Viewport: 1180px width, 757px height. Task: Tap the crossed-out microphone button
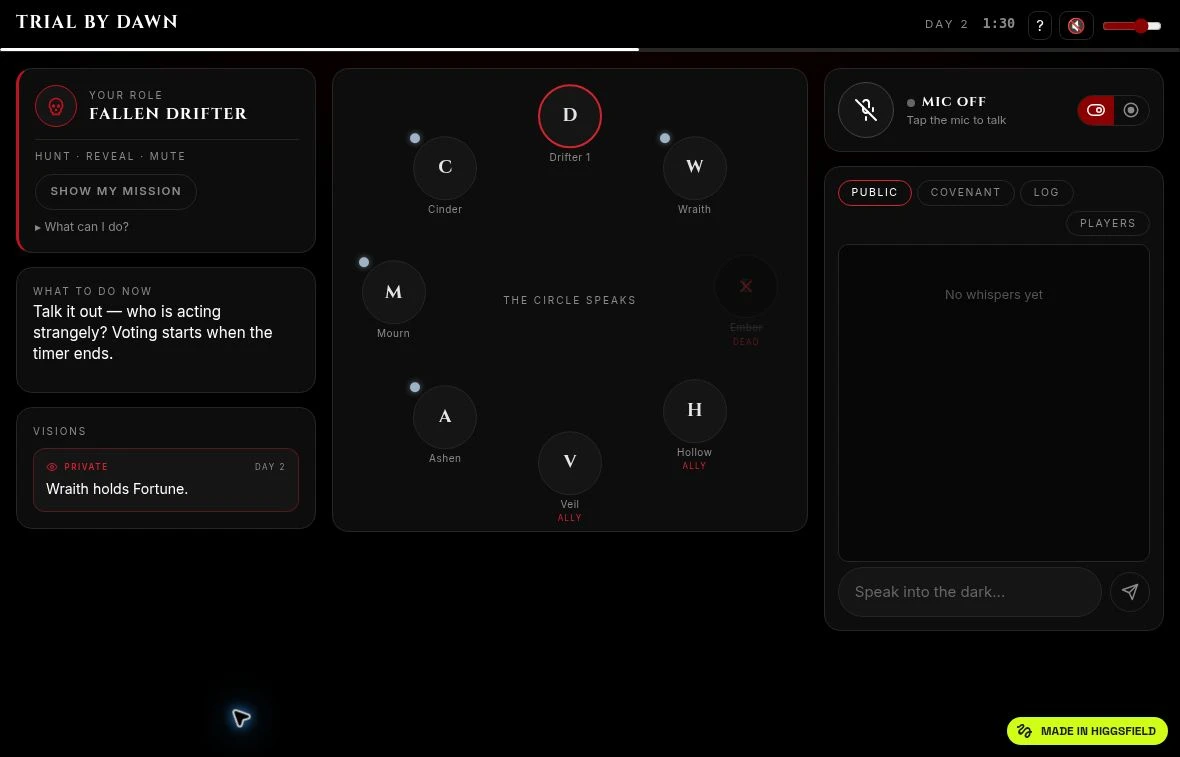click(x=865, y=110)
